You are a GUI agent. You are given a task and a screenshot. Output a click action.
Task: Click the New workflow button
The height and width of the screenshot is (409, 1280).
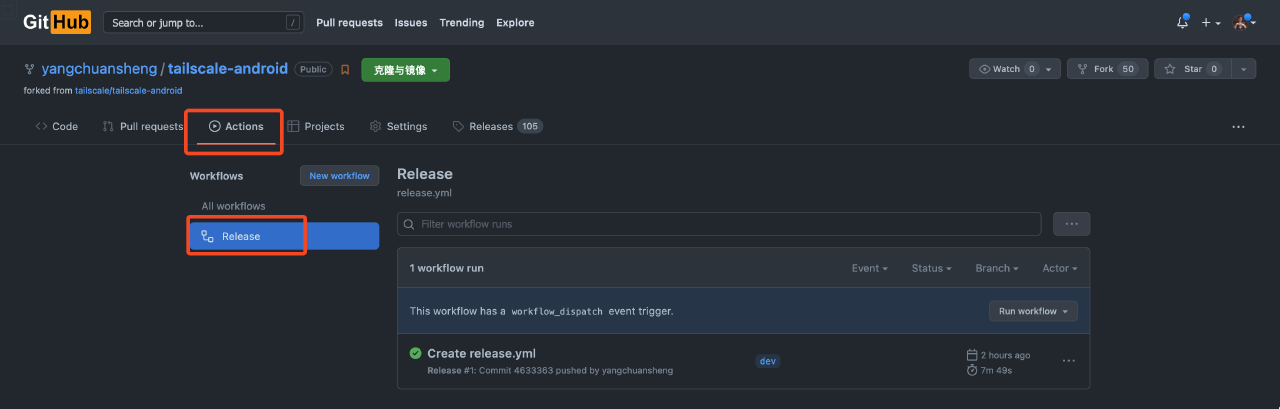(x=339, y=176)
